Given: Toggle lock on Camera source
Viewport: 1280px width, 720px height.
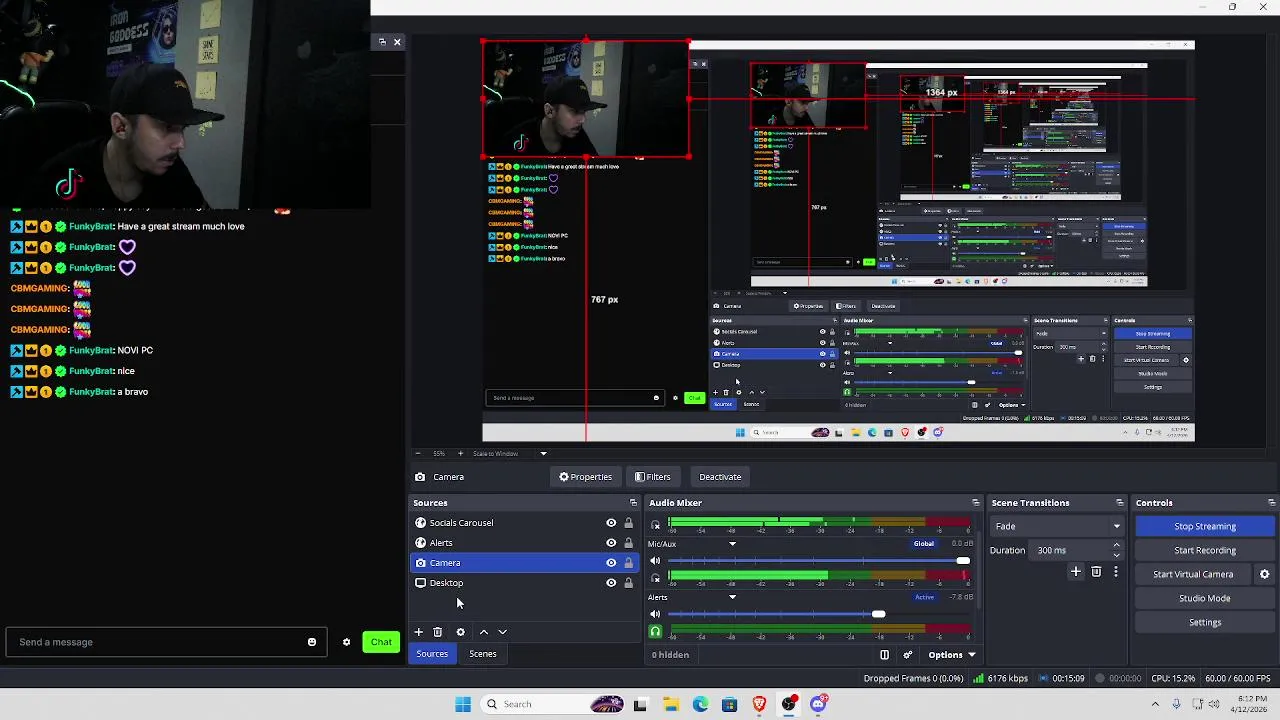Looking at the screenshot, I should tap(628, 563).
